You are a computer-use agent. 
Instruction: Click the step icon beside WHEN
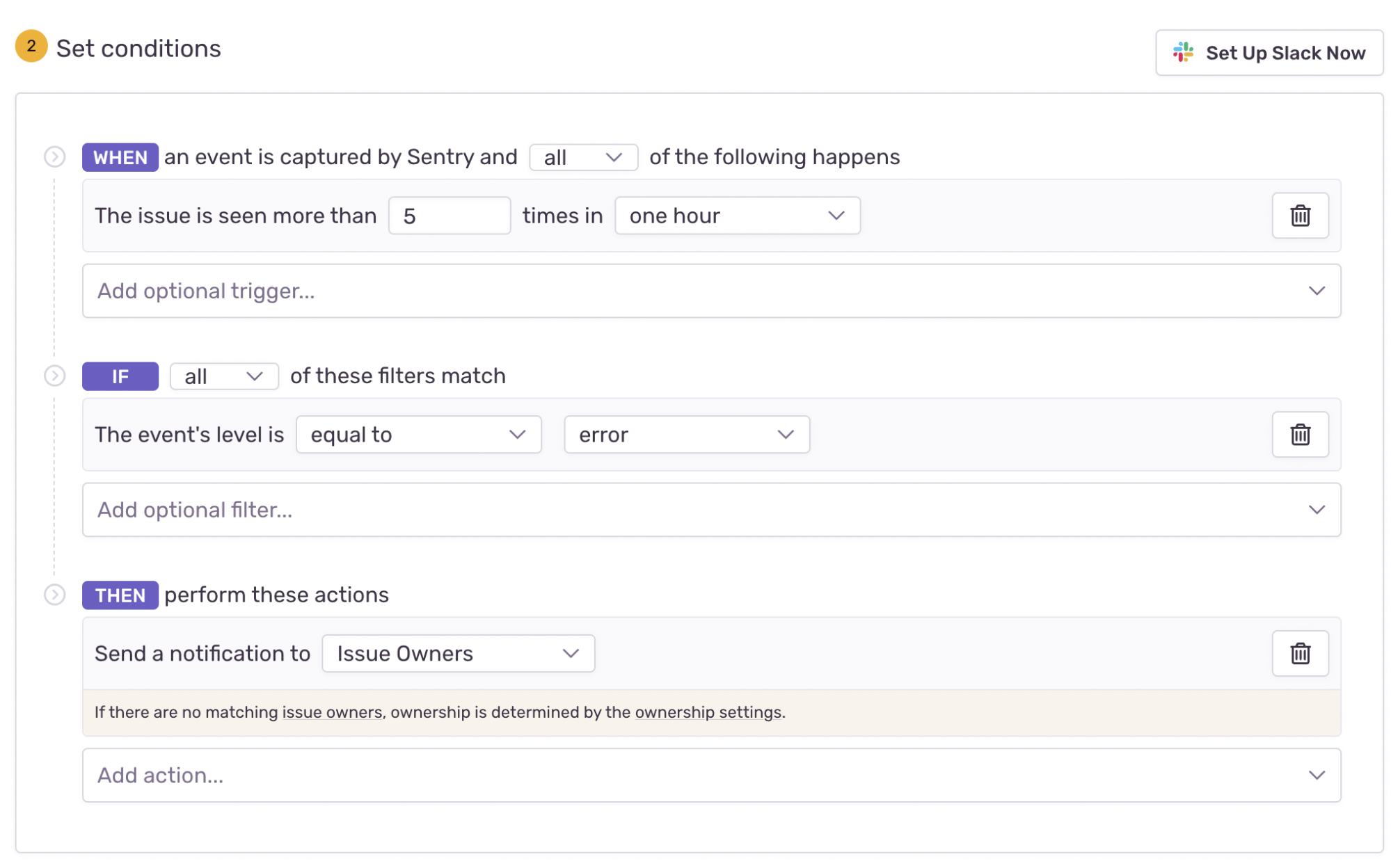[x=55, y=157]
